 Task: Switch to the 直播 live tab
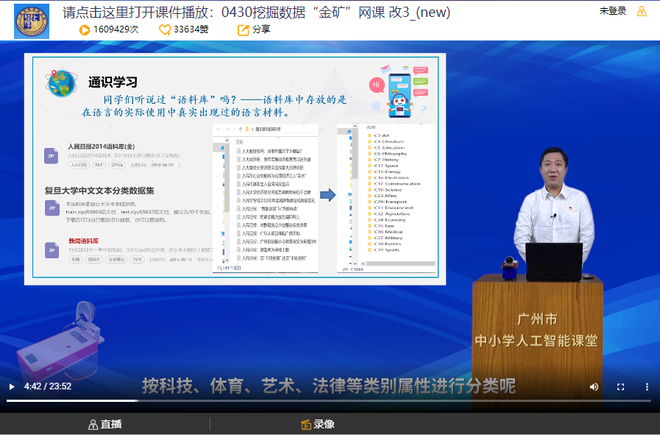(x=105, y=424)
